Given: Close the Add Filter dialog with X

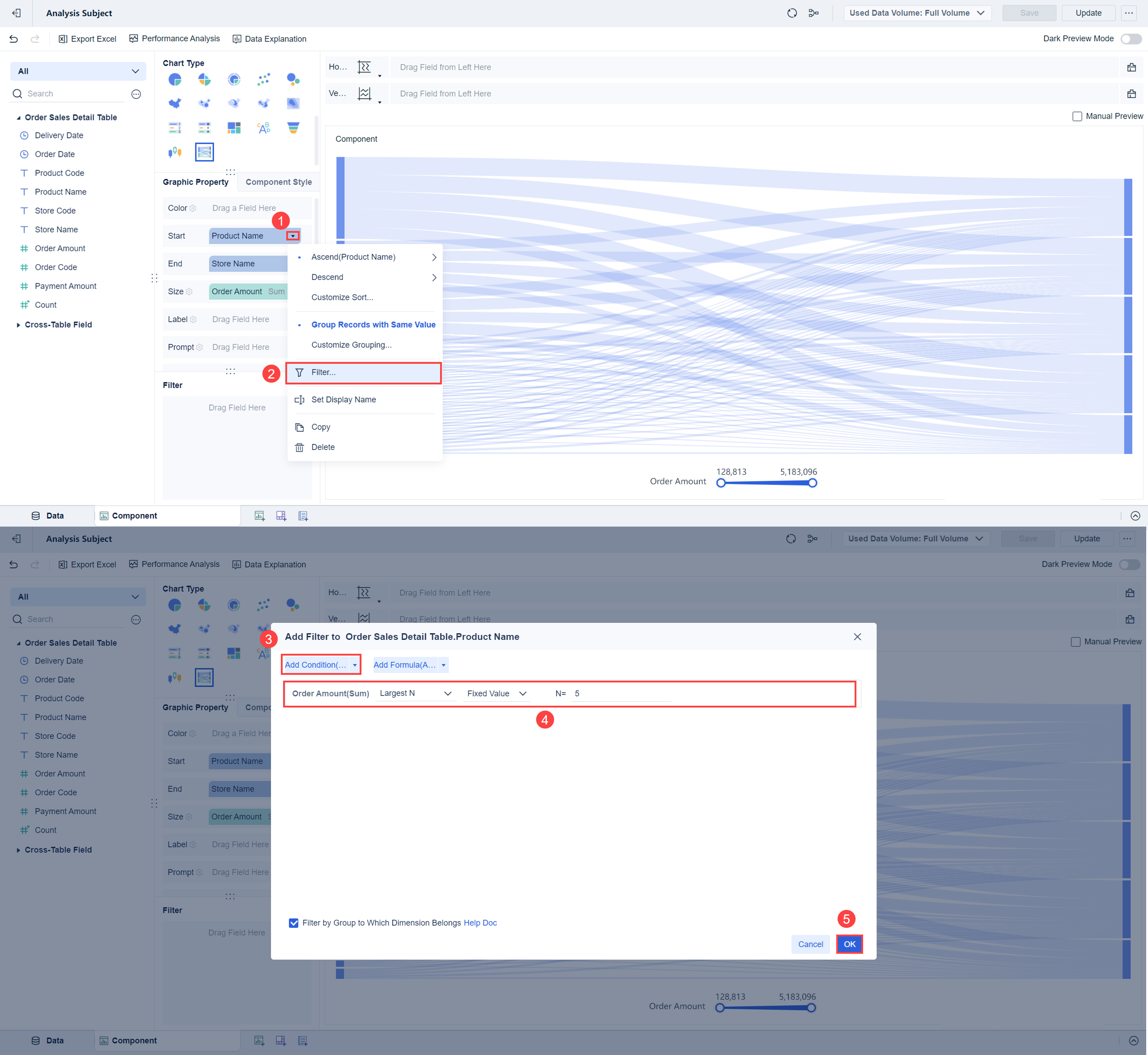Looking at the screenshot, I should tap(857, 637).
